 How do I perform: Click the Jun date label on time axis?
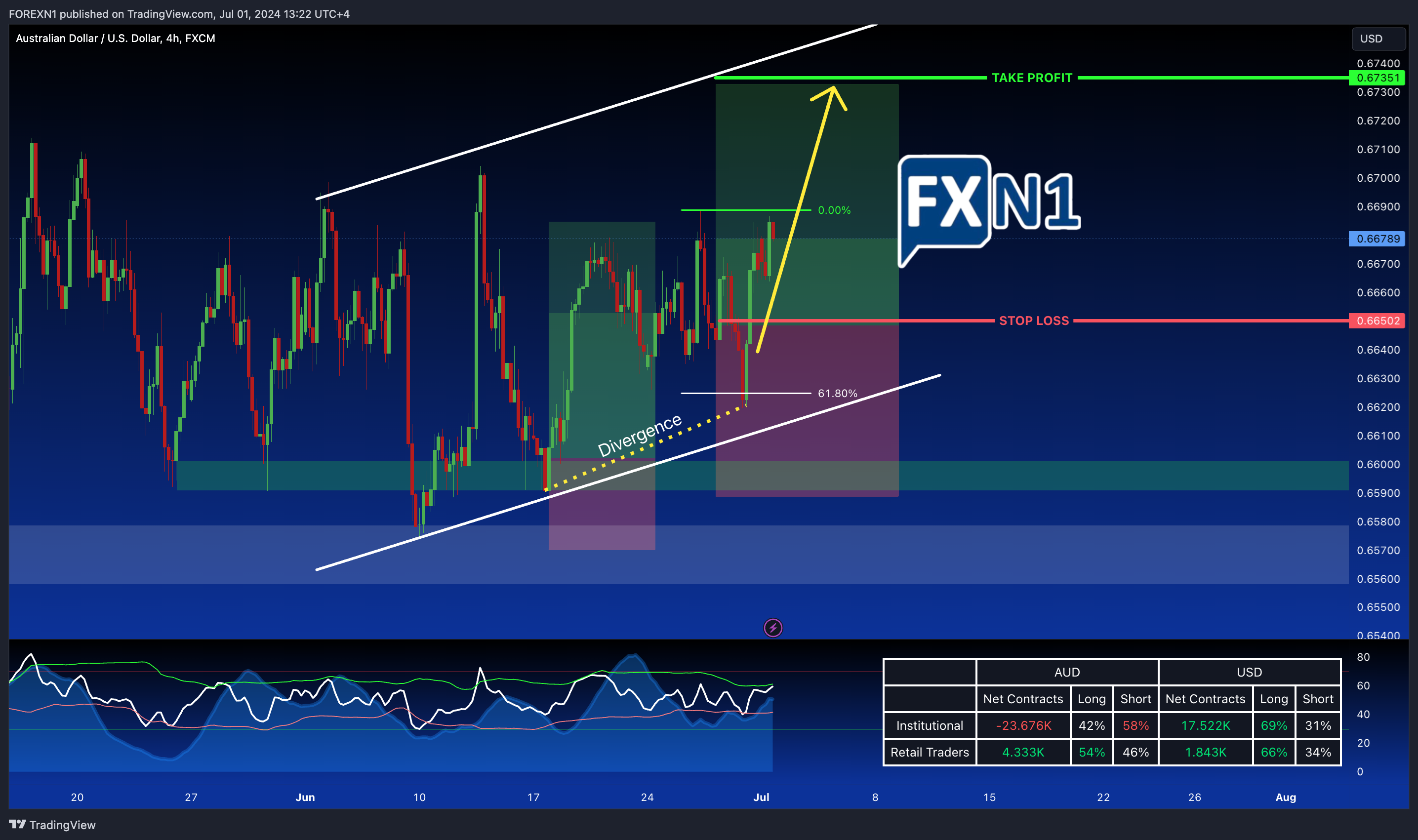[305, 797]
